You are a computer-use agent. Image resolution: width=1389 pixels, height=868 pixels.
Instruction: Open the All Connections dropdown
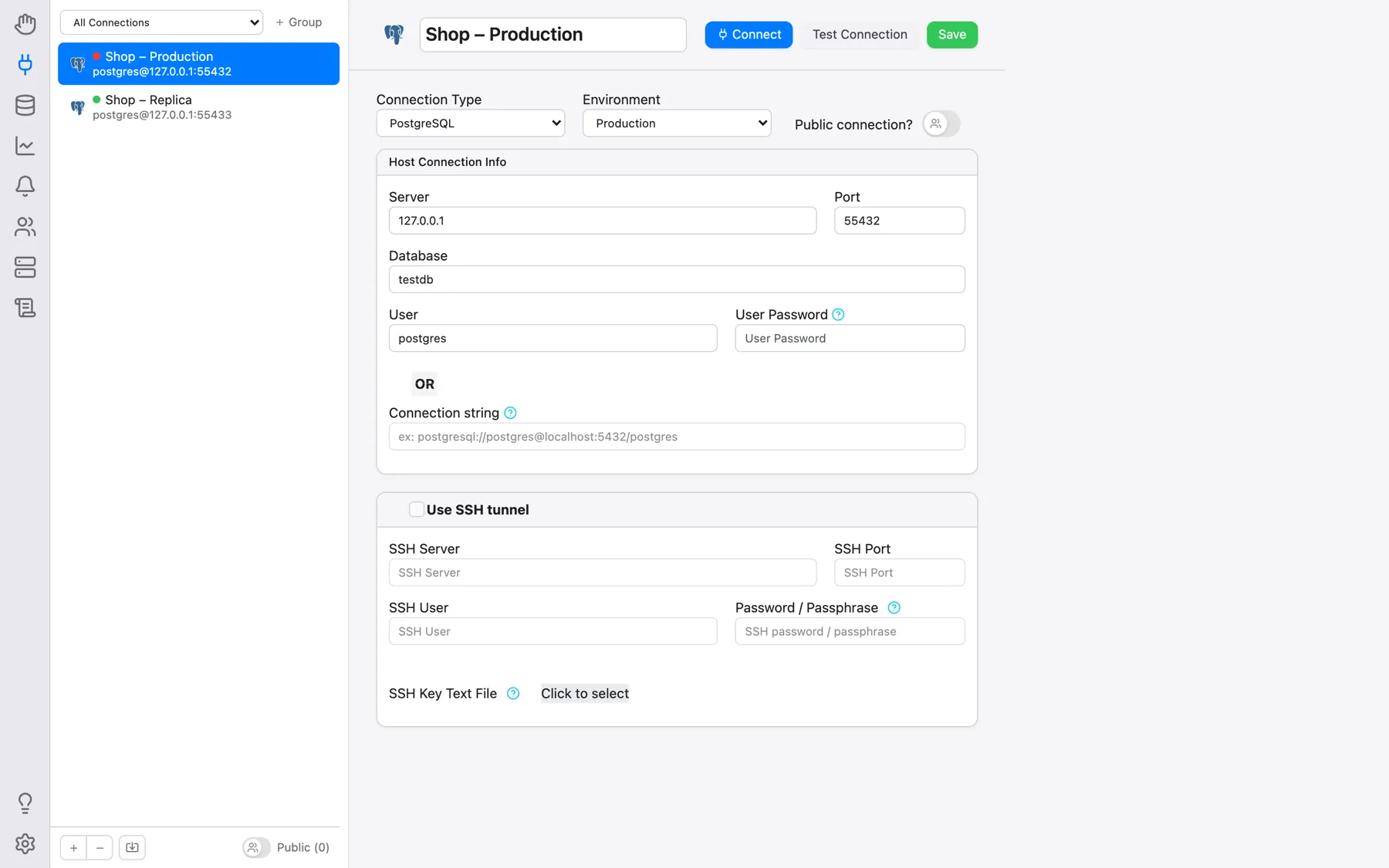click(161, 22)
